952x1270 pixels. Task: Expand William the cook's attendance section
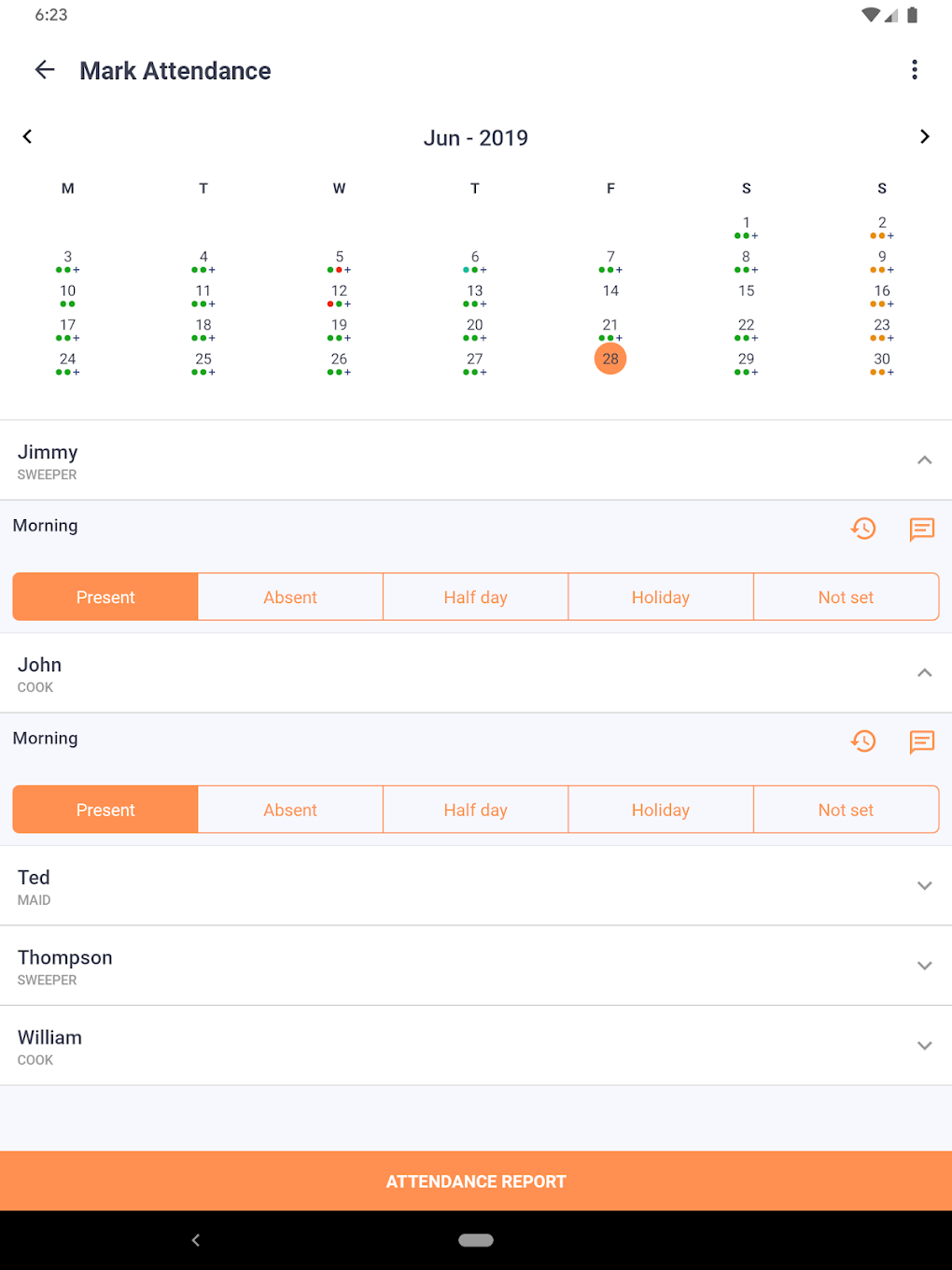(x=925, y=1045)
